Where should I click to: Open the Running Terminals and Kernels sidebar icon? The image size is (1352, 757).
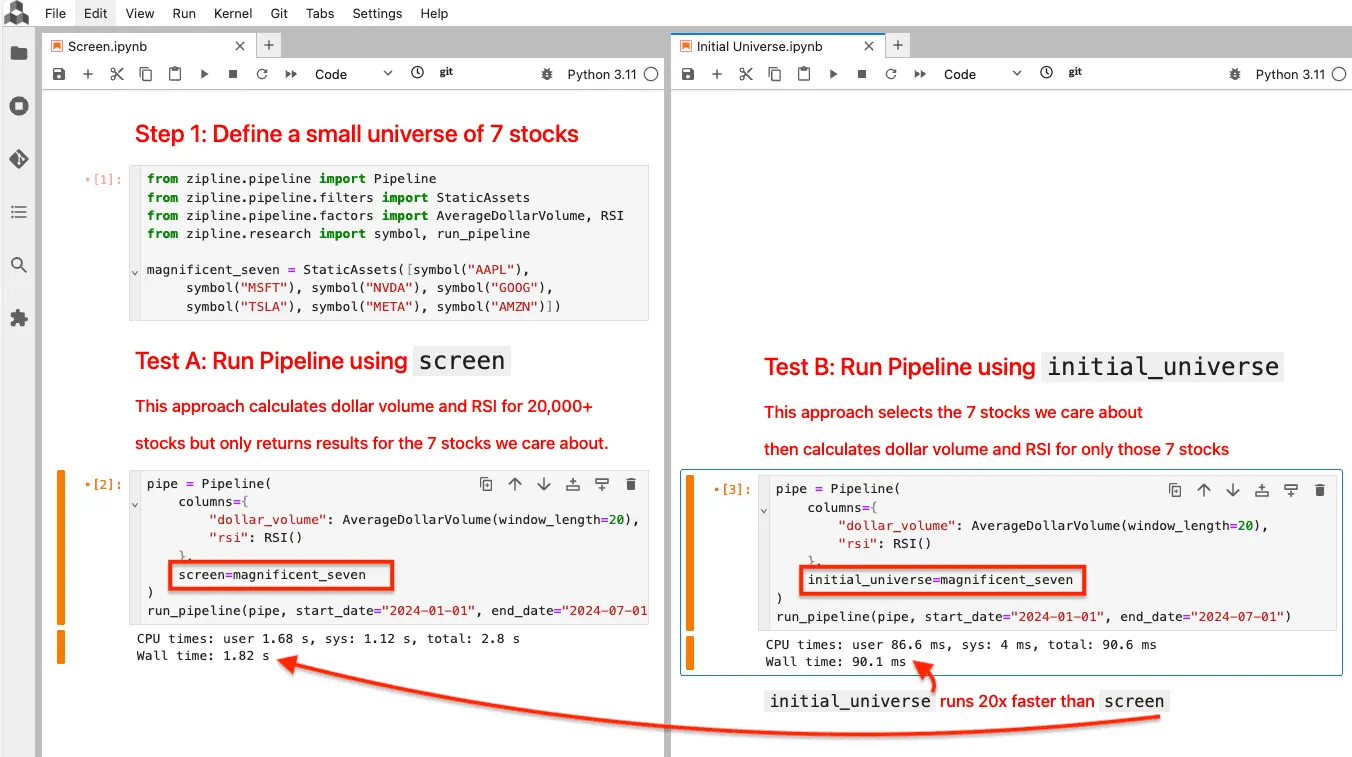coord(19,106)
